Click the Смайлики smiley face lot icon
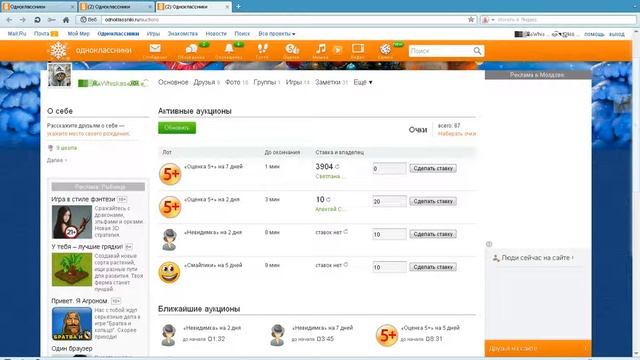Image resolution: width=640 pixels, height=360 pixels. click(169, 273)
